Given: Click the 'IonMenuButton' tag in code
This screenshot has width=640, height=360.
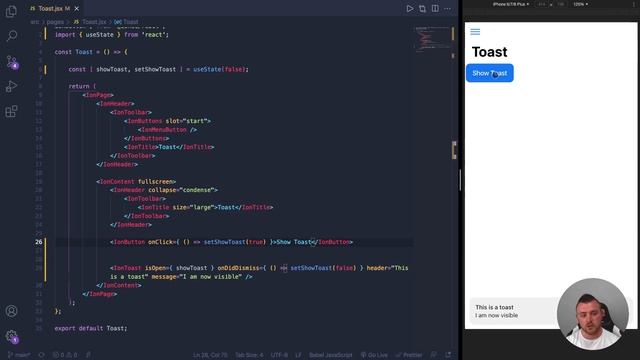Looking at the screenshot, I should pos(164,130).
